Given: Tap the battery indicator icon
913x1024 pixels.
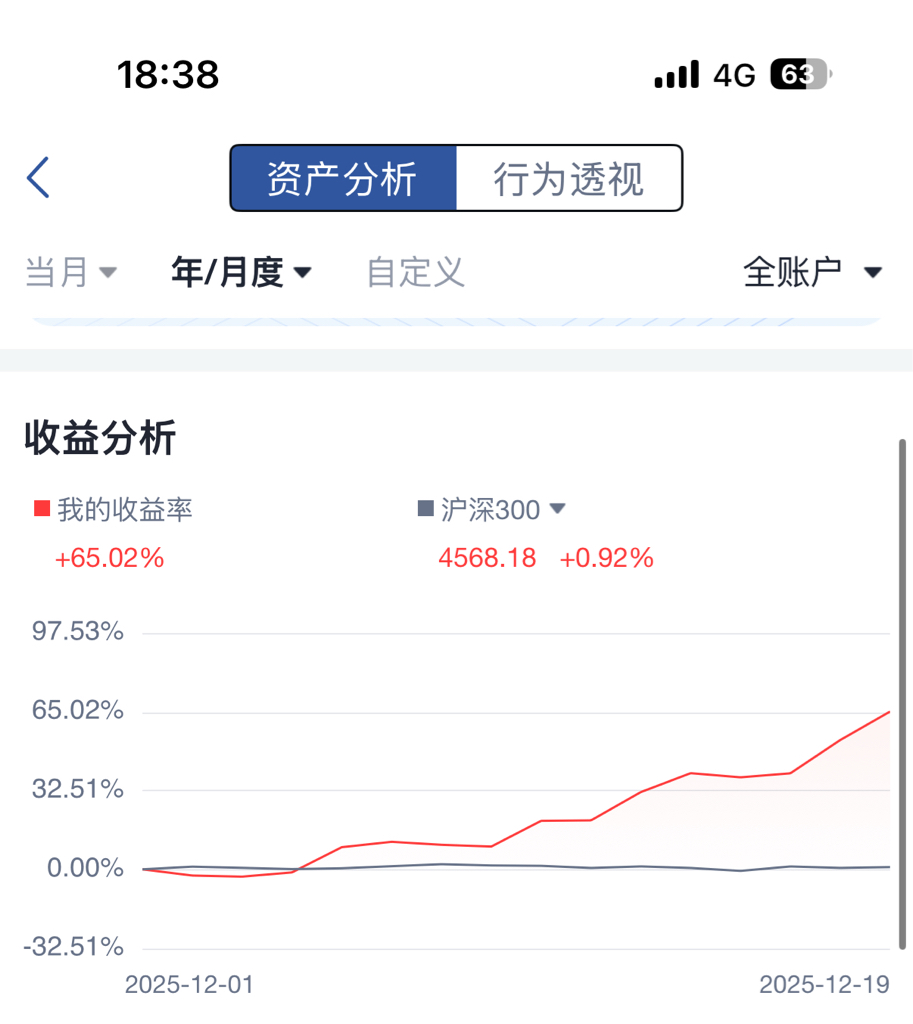Looking at the screenshot, I should (799, 75).
